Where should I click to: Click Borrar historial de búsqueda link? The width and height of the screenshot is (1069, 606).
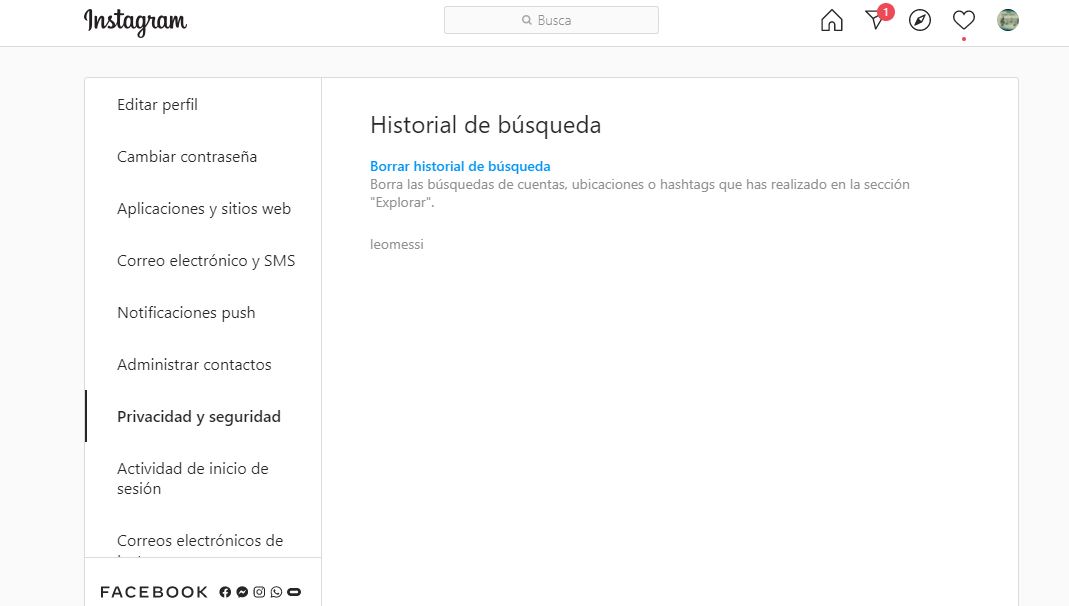460,166
